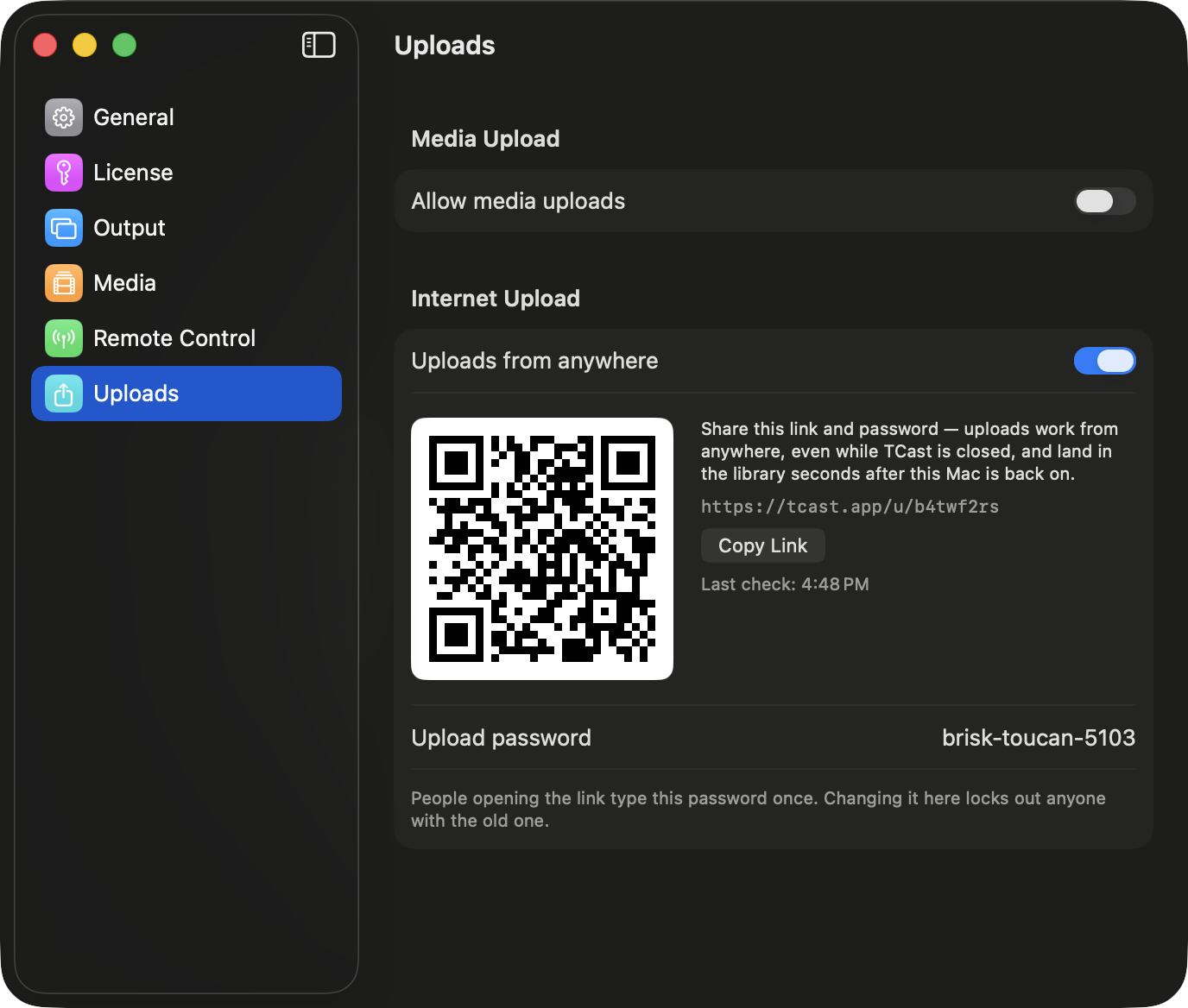1188x1008 pixels.
Task: Enable the Allow media uploads switch
Action: 1104,201
